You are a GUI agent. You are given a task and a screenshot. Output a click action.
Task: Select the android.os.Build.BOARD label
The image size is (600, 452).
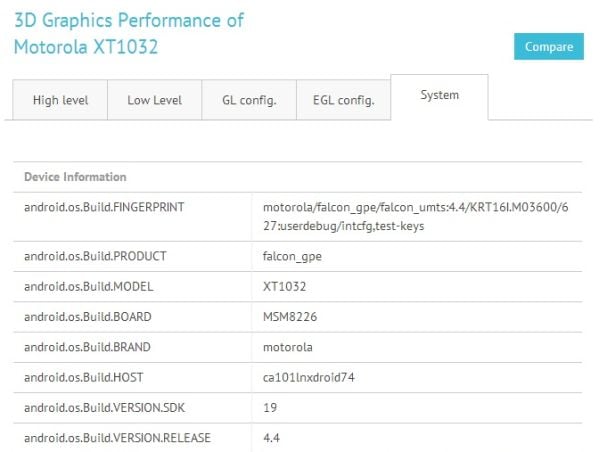(88, 317)
